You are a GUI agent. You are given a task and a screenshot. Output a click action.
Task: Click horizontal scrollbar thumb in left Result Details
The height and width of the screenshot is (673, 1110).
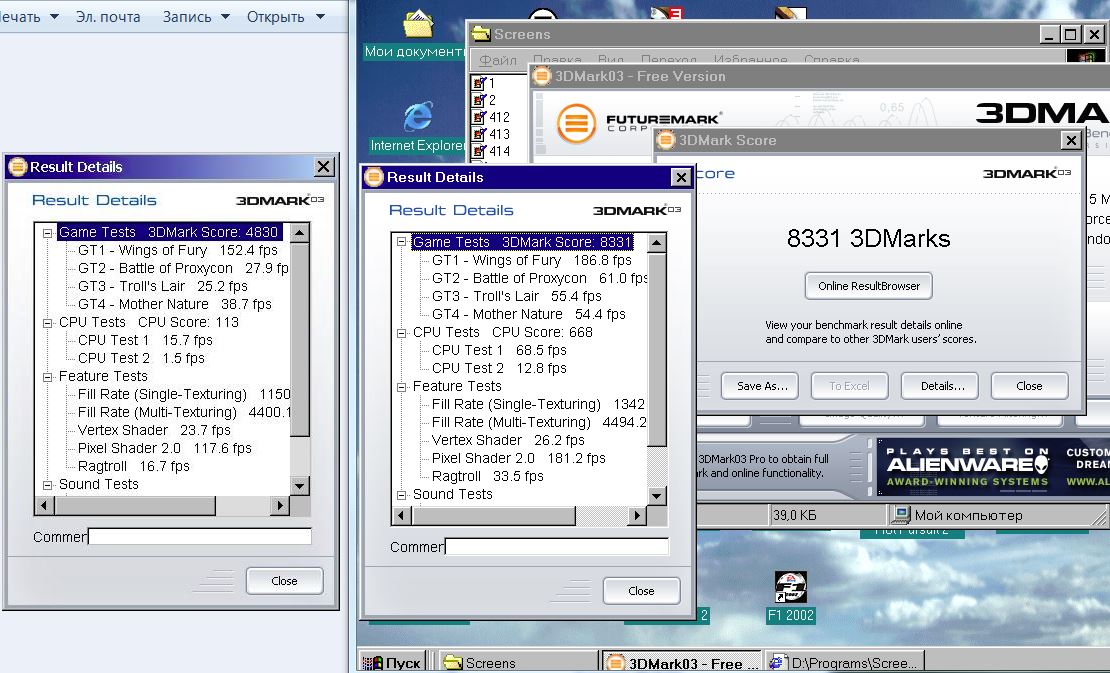135,505
